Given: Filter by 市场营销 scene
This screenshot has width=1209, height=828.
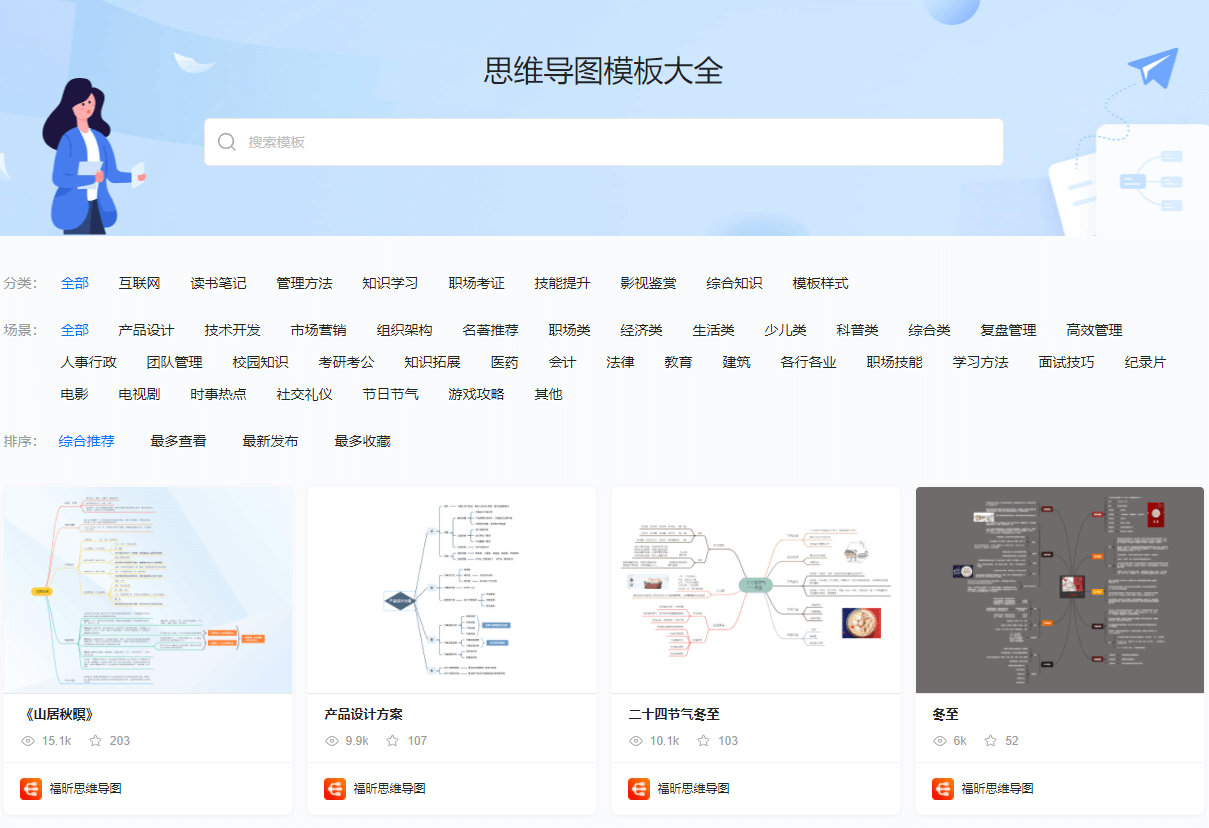Looking at the screenshot, I should [x=318, y=330].
